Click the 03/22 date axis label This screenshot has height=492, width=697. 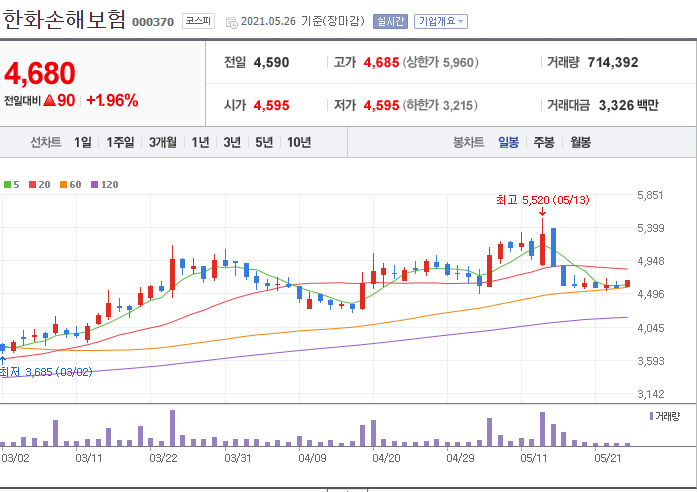tap(163, 458)
